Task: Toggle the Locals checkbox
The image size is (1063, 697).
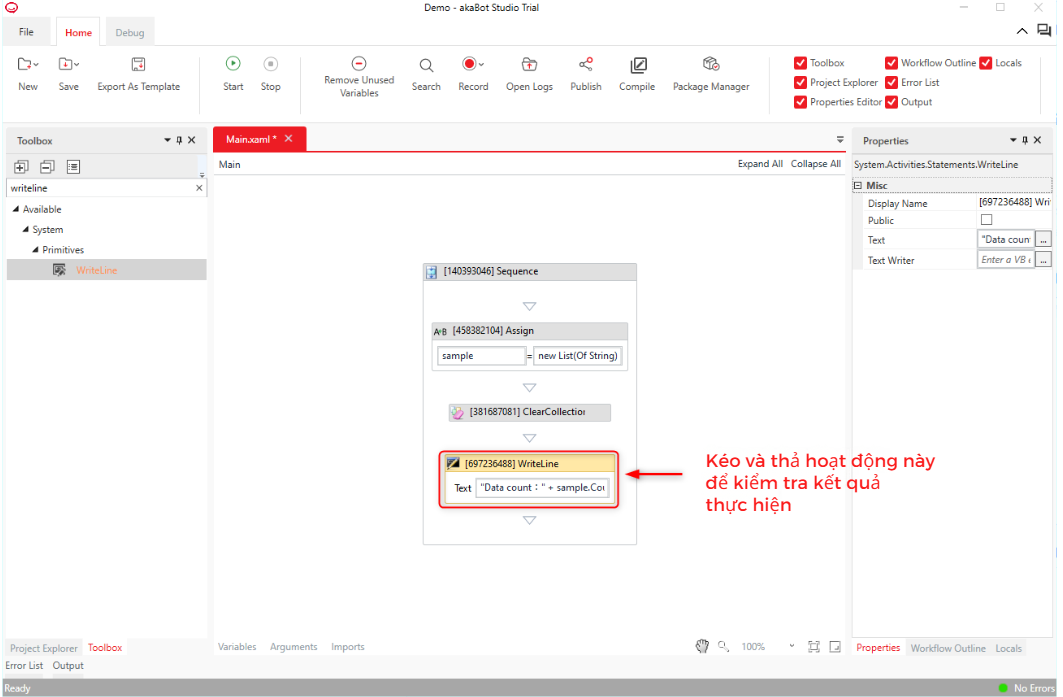Action: 986,63
